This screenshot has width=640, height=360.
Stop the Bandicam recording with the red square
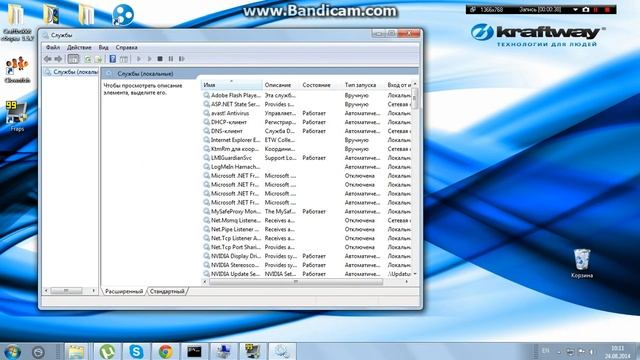click(x=607, y=9)
